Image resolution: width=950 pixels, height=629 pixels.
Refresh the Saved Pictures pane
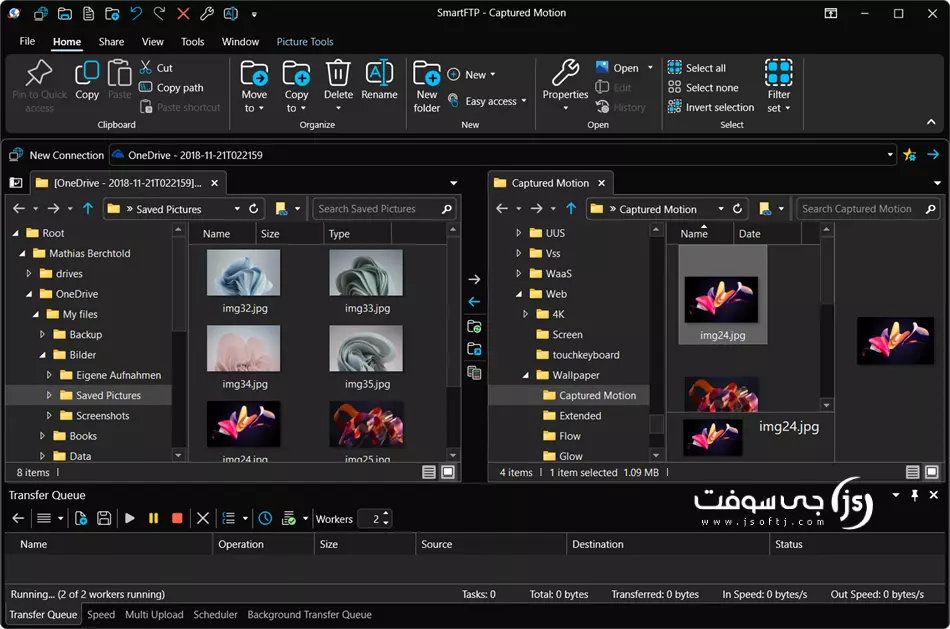pyautogui.click(x=254, y=209)
